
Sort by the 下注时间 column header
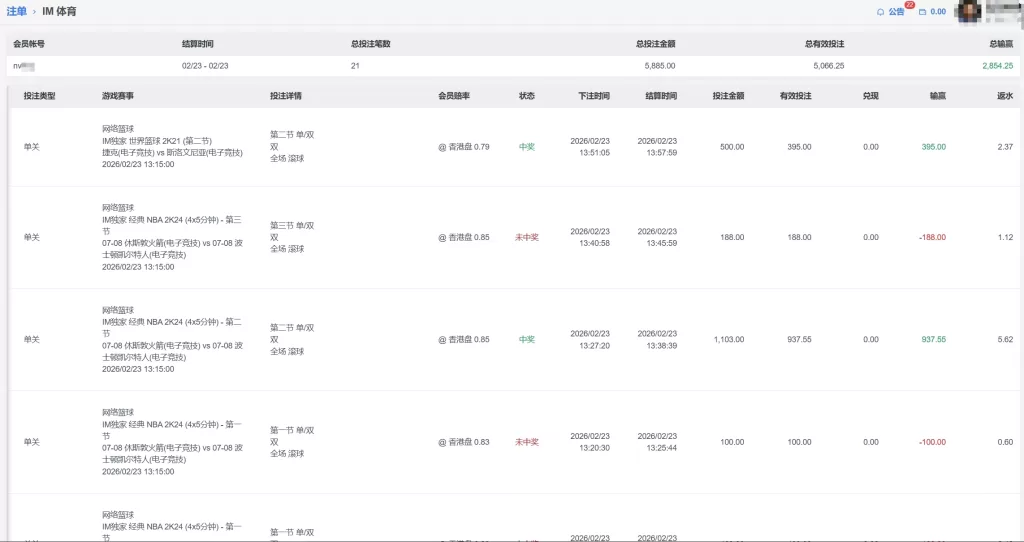(x=593, y=96)
